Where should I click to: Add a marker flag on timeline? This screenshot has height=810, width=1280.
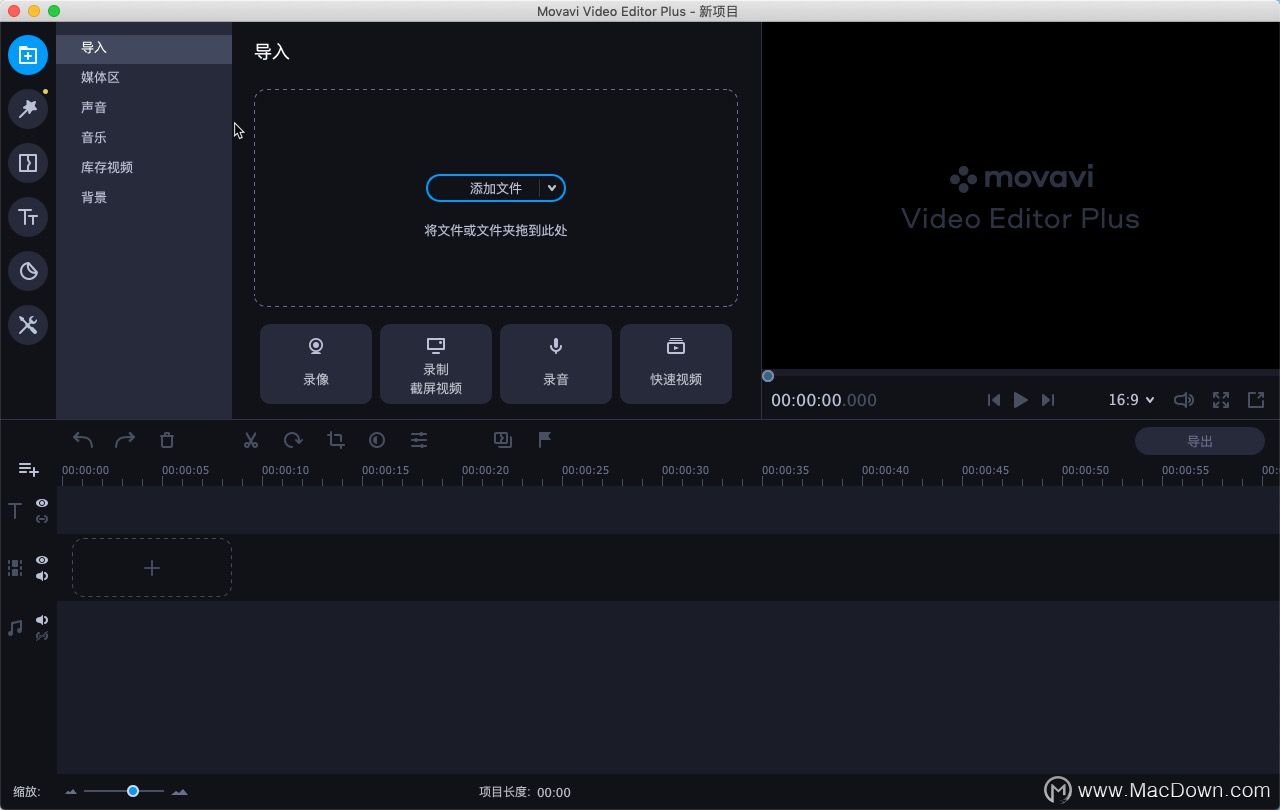point(545,440)
